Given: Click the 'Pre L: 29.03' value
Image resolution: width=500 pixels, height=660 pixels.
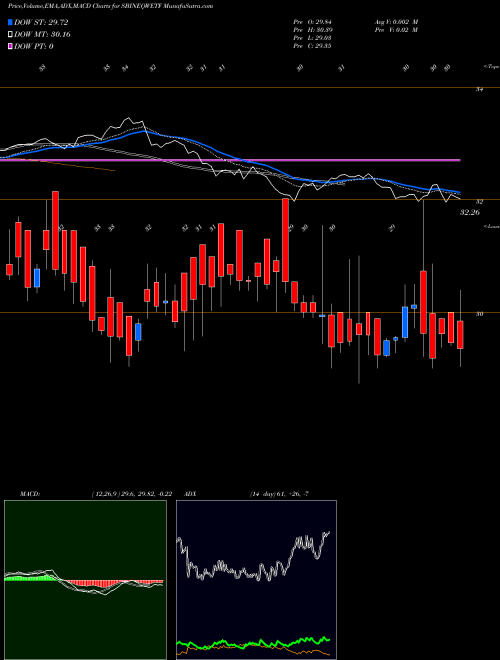Looking at the screenshot, I should coord(312,38).
